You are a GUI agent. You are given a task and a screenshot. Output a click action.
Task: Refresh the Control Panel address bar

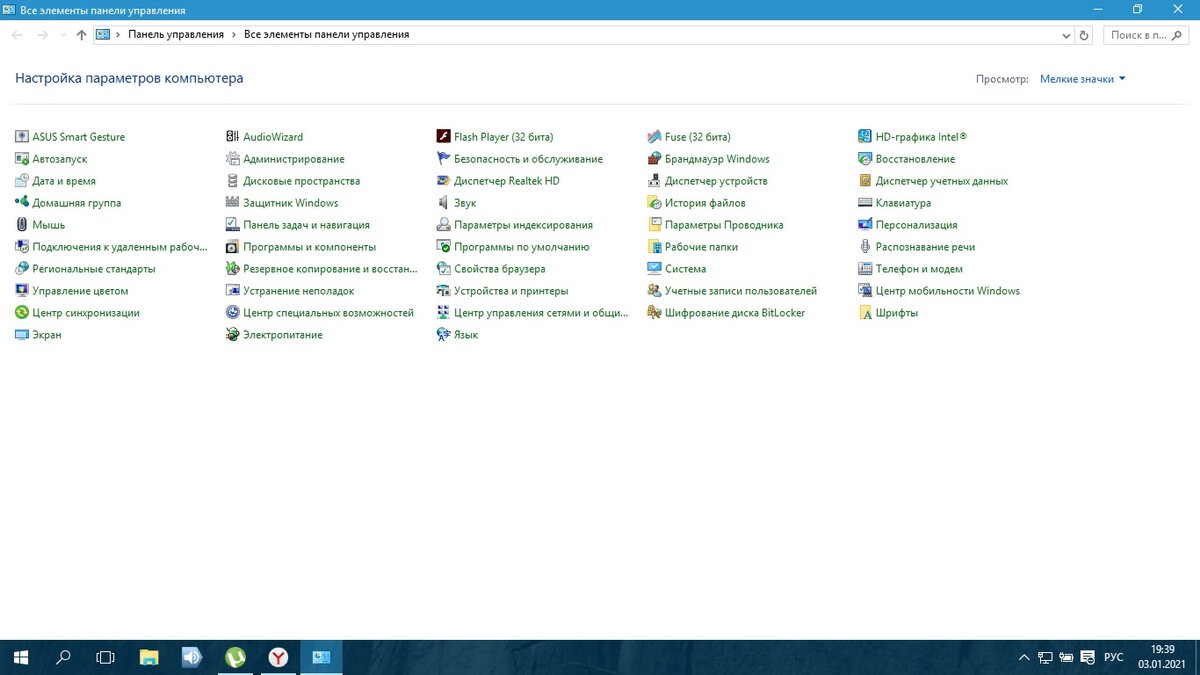tap(1084, 35)
